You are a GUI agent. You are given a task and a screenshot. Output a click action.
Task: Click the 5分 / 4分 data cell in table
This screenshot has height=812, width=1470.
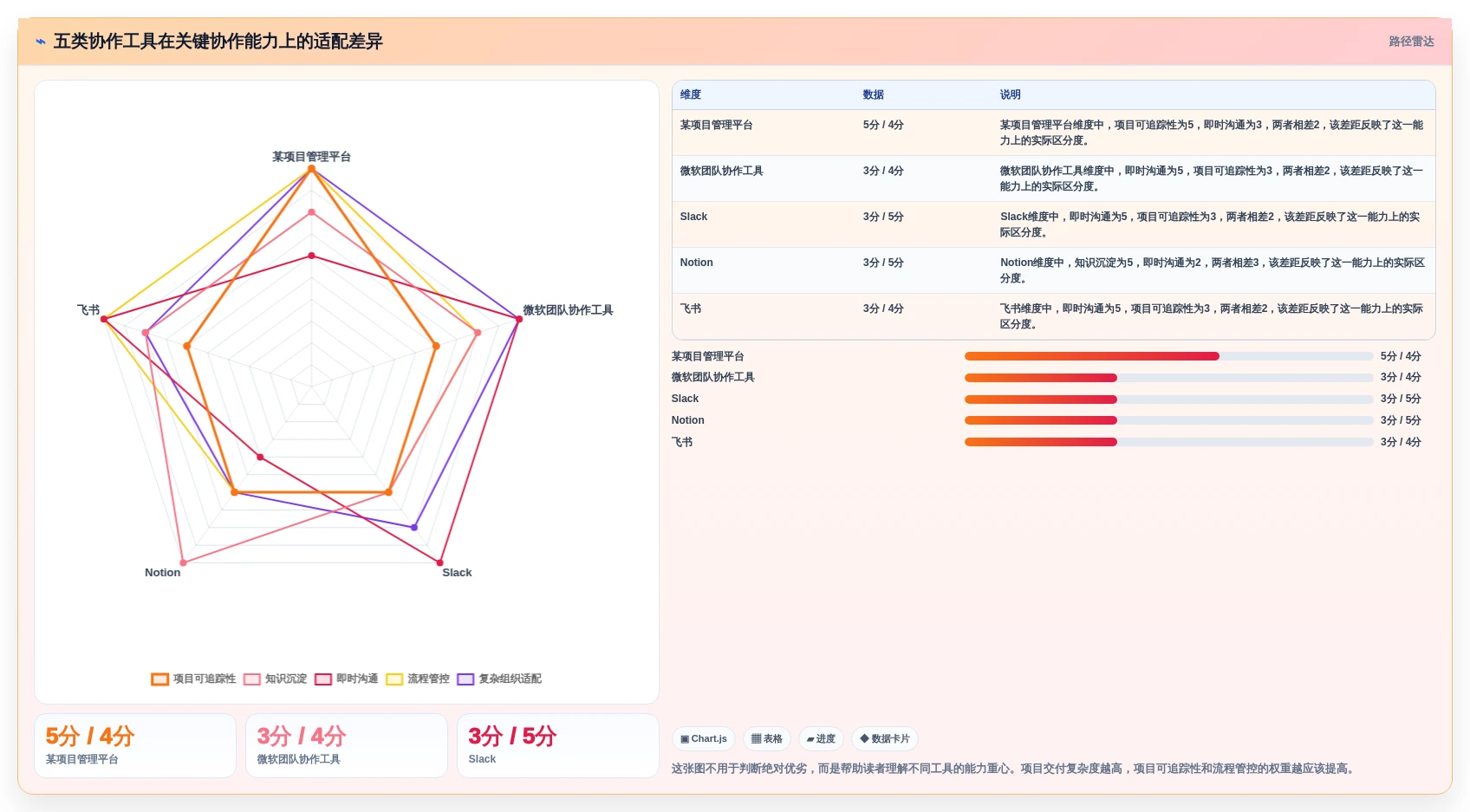click(883, 125)
